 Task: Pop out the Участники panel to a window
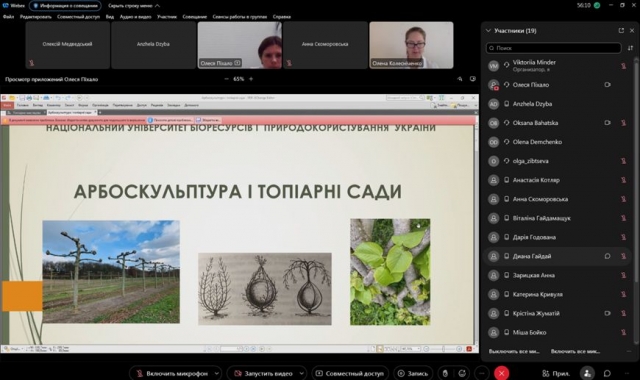pos(621,31)
